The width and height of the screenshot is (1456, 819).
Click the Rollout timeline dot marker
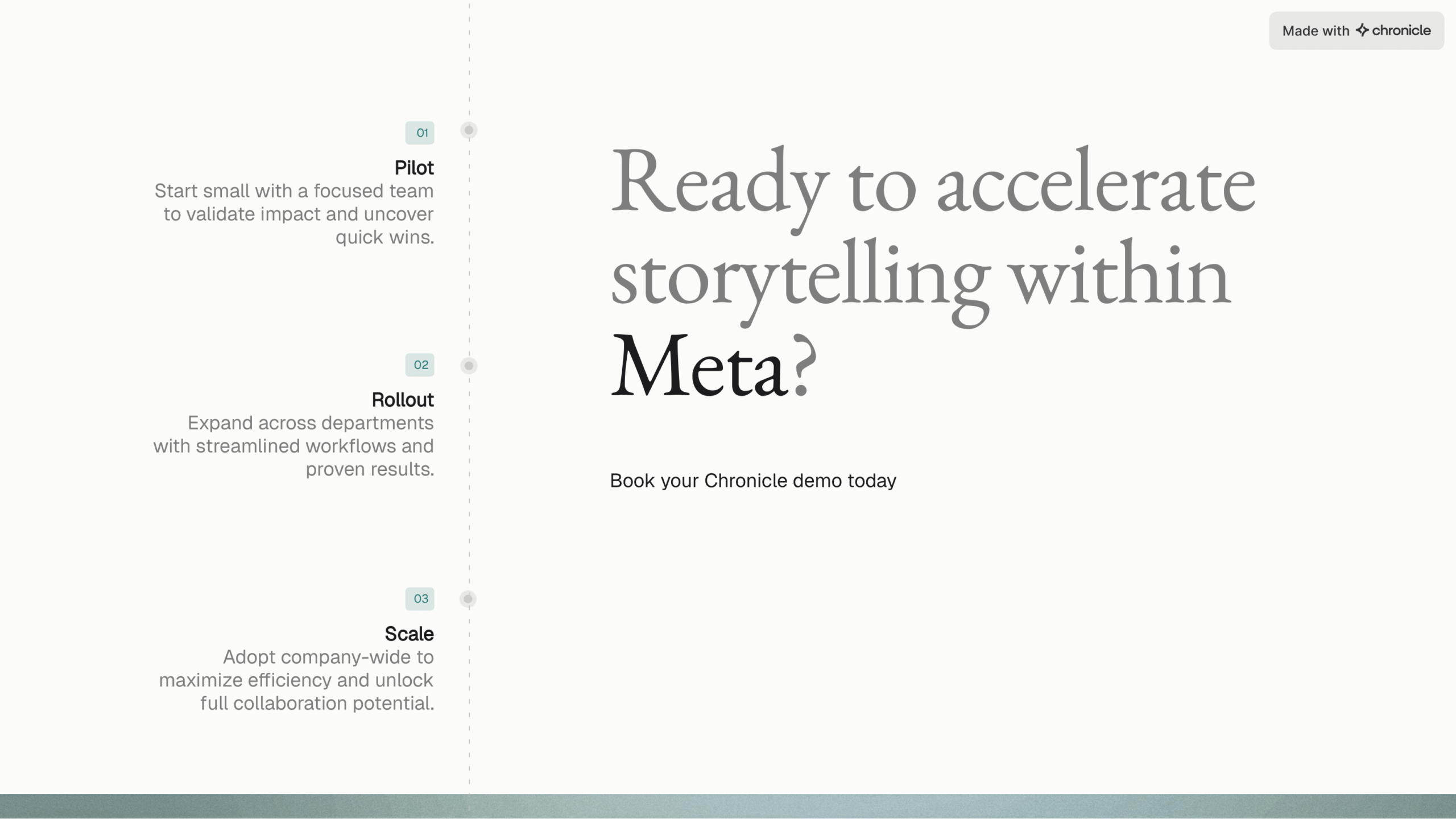coord(469,365)
